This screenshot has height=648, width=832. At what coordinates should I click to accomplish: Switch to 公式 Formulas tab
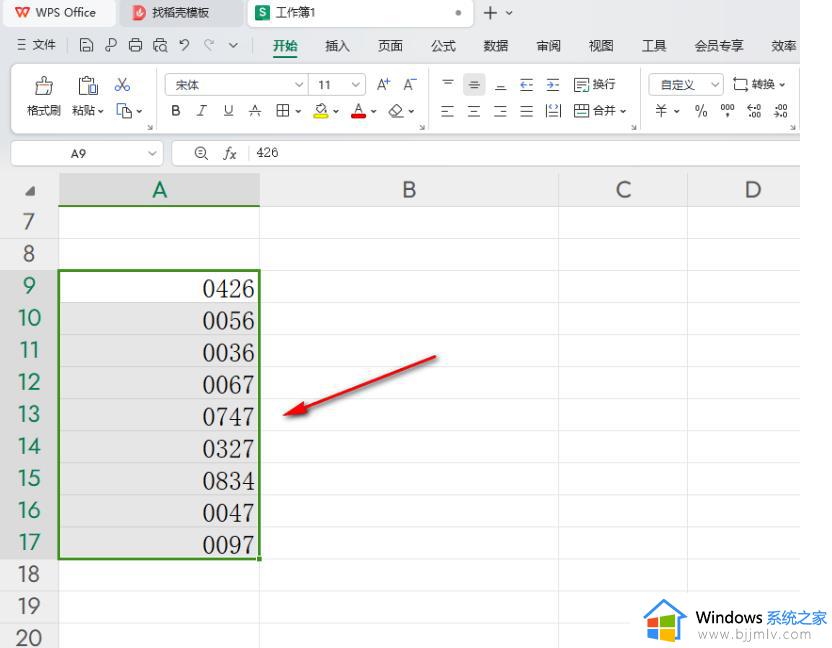[443, 46]
